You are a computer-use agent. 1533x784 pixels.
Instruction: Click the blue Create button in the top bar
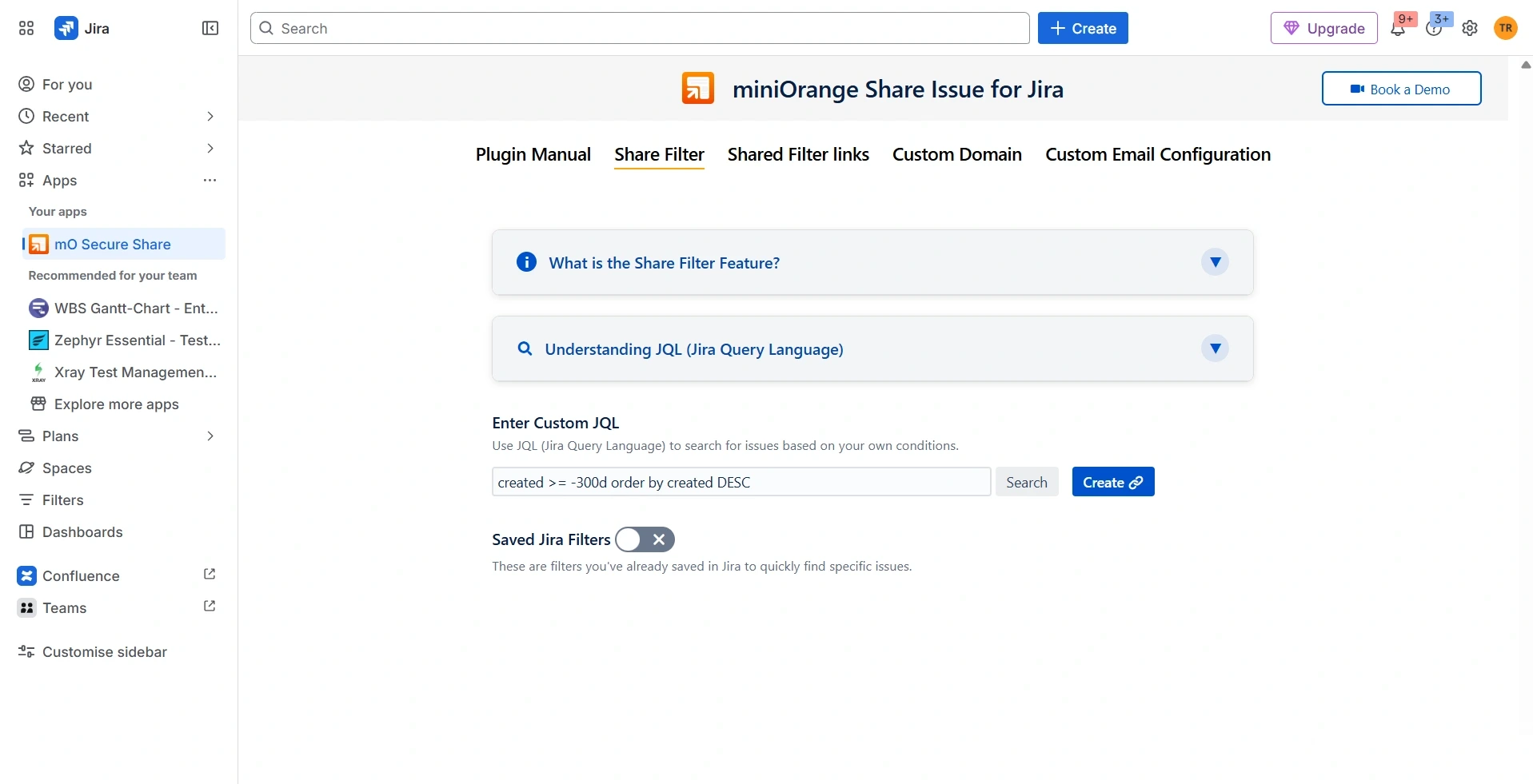1083,28
